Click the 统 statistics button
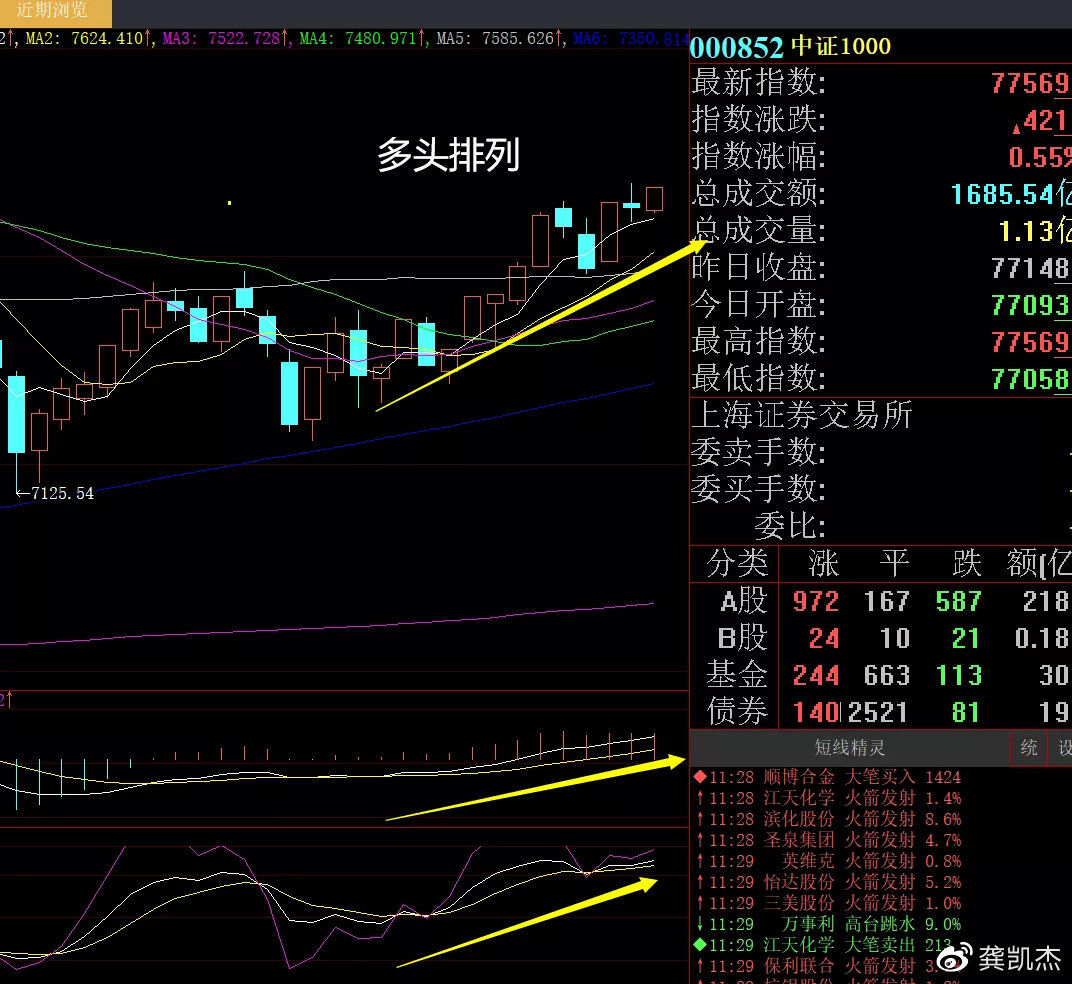 (1028, 748)
